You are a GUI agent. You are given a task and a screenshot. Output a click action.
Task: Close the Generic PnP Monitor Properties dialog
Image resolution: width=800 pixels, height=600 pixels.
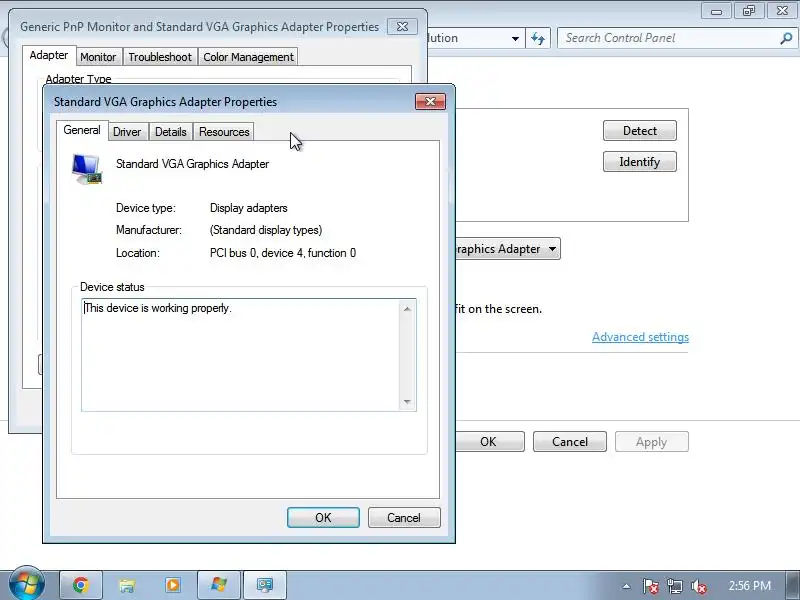coord(403,27)
